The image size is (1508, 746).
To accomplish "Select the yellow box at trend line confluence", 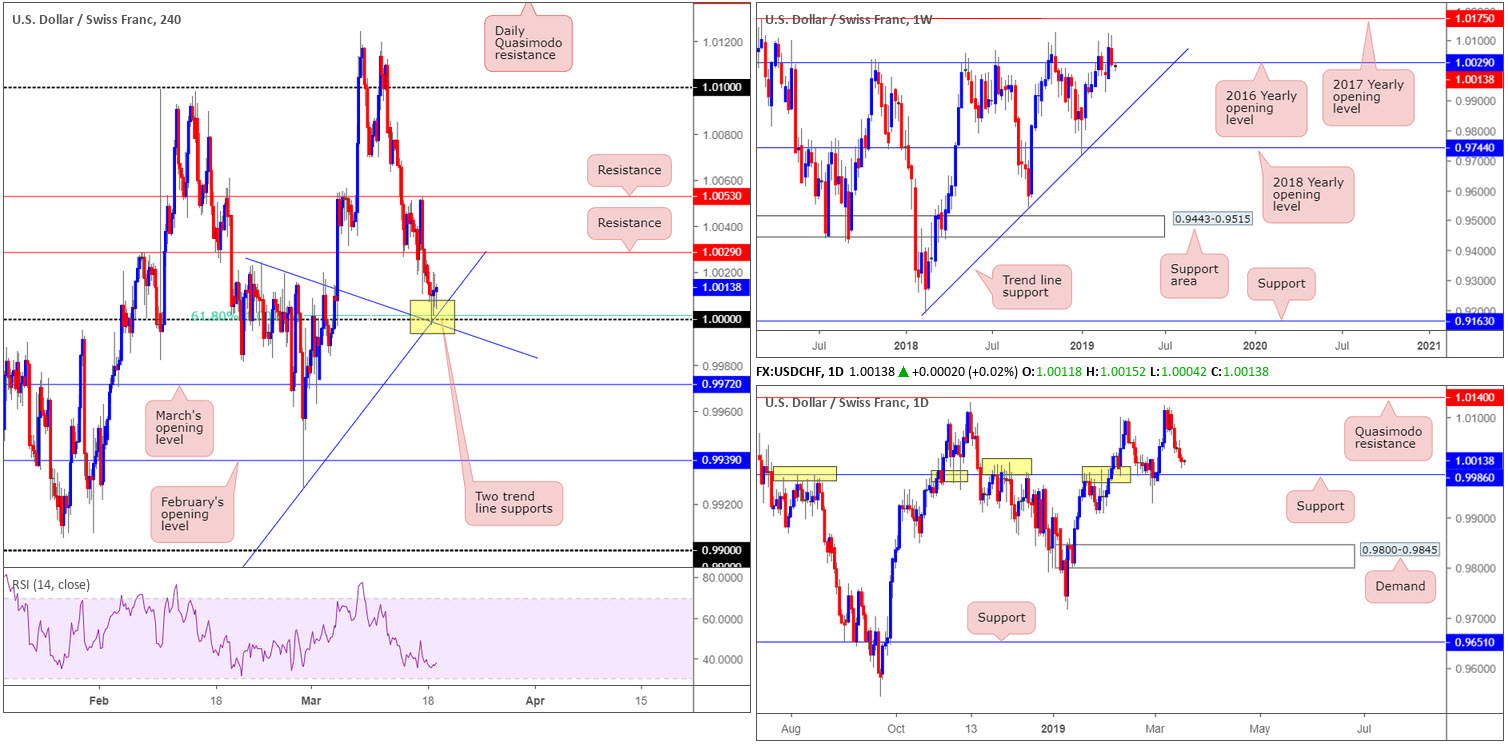I will 432,316.
